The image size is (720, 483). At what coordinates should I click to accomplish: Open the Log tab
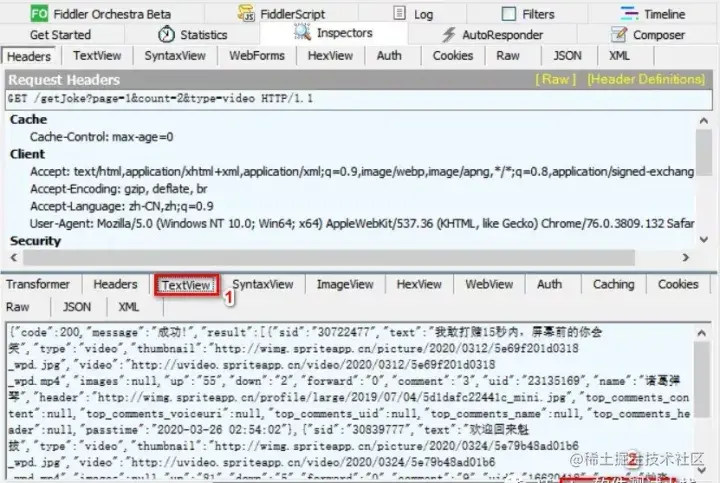[x=412, y=14]
